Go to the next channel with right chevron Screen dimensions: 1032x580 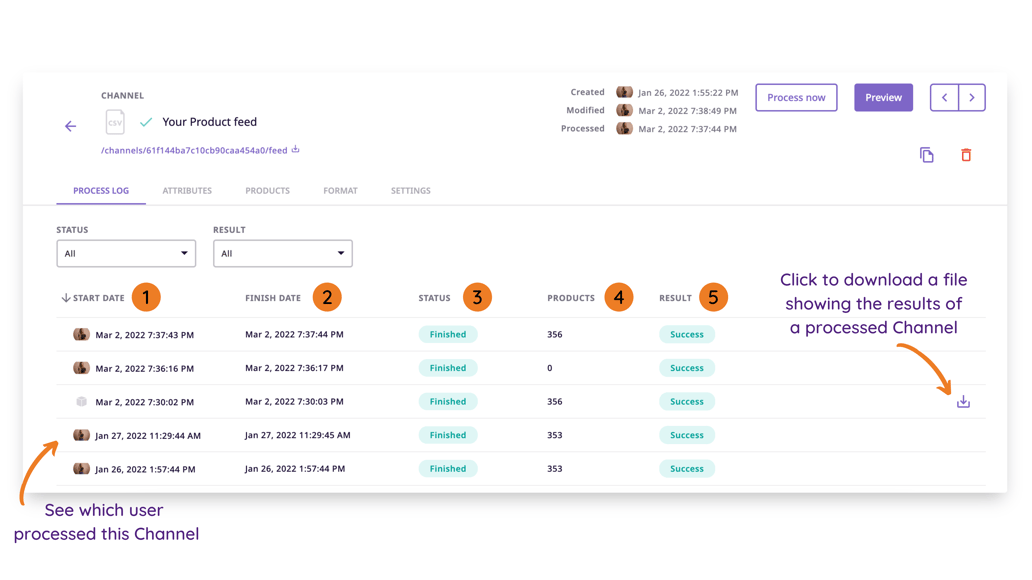(972, 98)
